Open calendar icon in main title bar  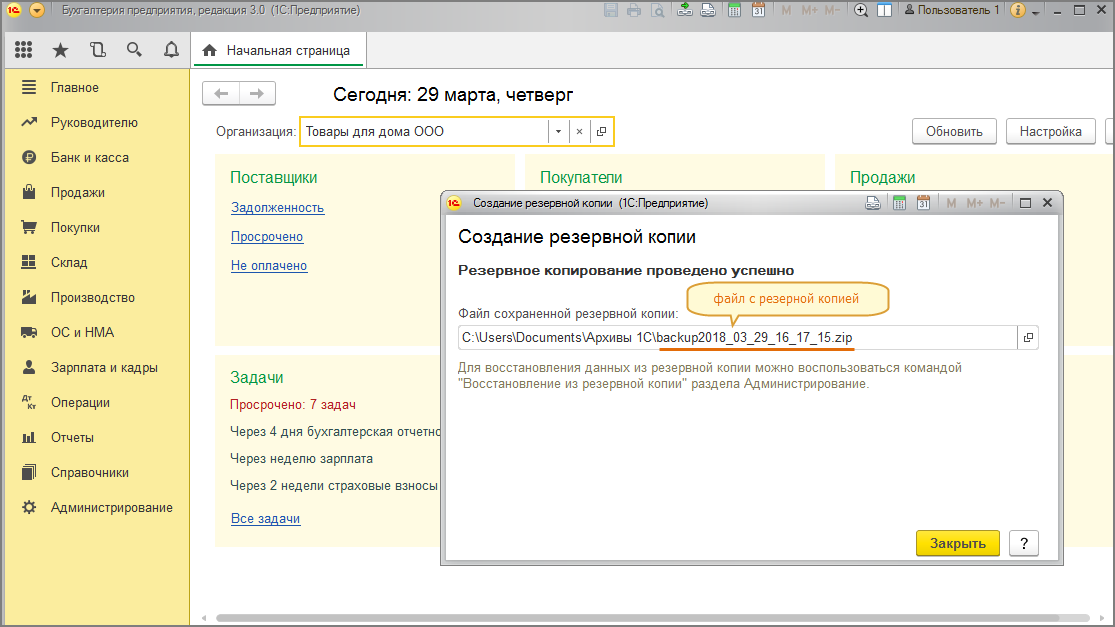pos(759,10)
